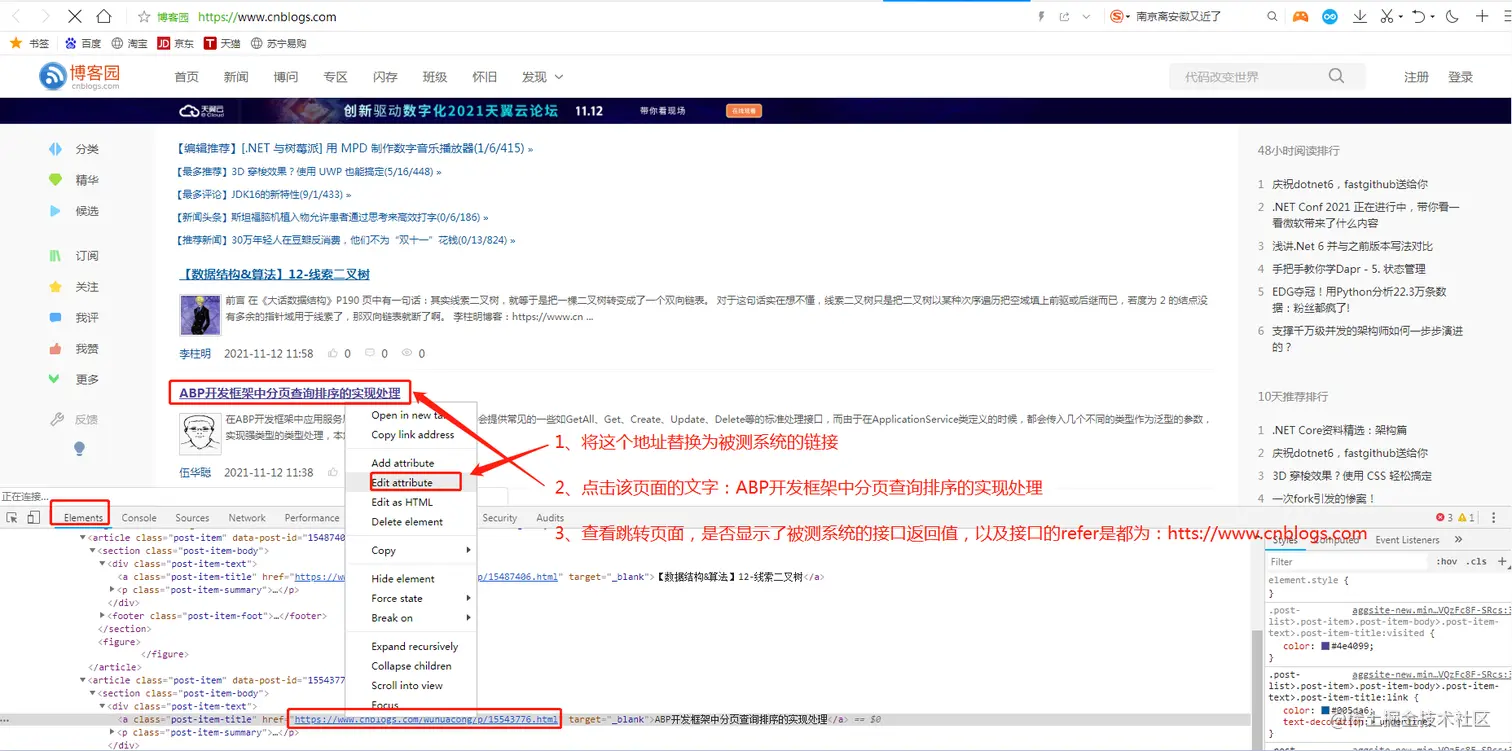1512x751 pixels.
Task: Click the browser stop-loading X button
Action: point(76,17)
